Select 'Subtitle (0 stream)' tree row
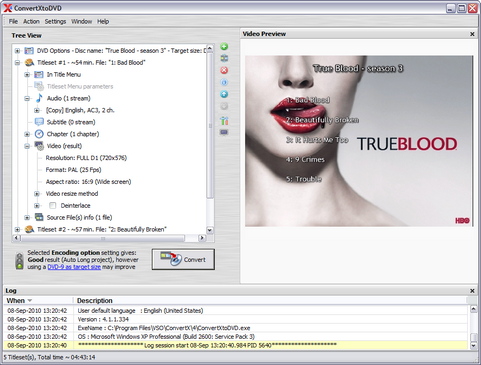Viewport: 481px width, 365px height. (x=71, y=122)
